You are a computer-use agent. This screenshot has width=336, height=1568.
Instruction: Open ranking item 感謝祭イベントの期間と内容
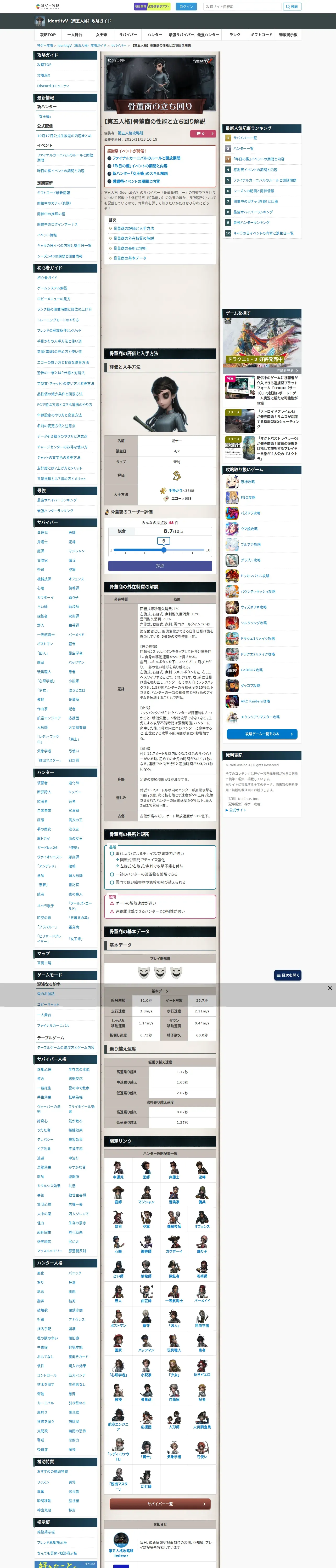click(x=255, y=170)
